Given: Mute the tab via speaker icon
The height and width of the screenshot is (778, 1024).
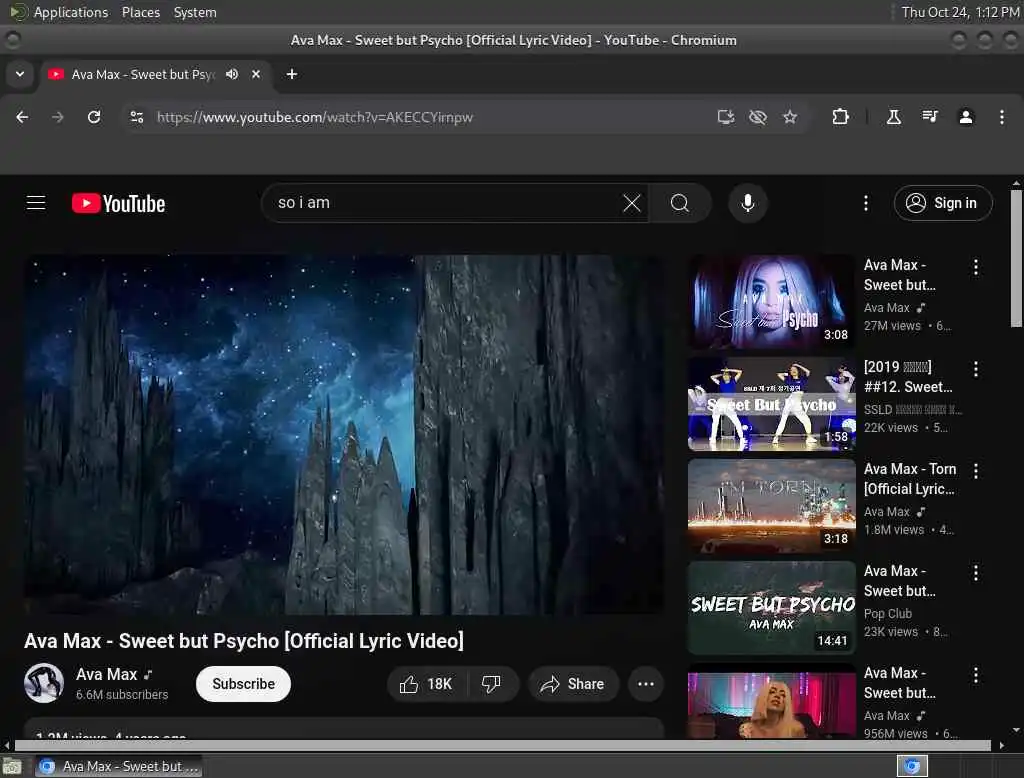Looking at the screenshot, I should (x=232, y=74).
